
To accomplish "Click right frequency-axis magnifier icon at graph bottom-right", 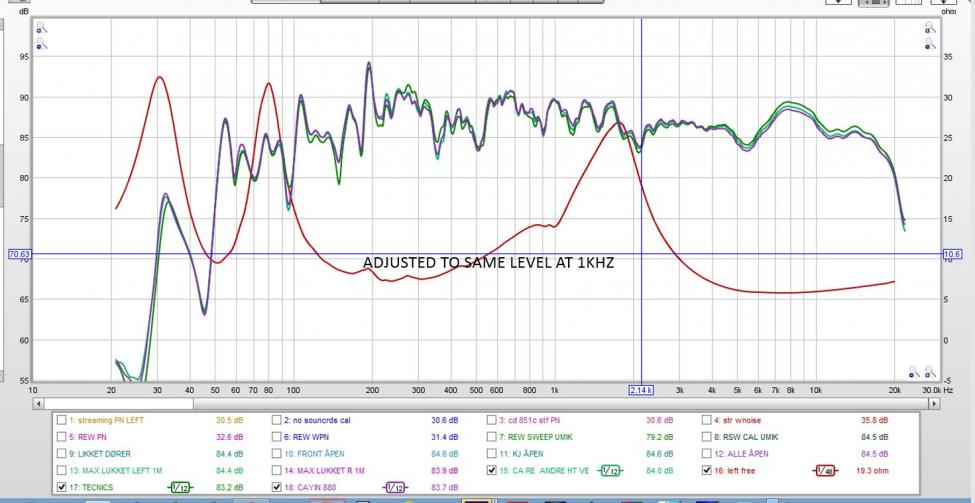I will pos(930,372).
